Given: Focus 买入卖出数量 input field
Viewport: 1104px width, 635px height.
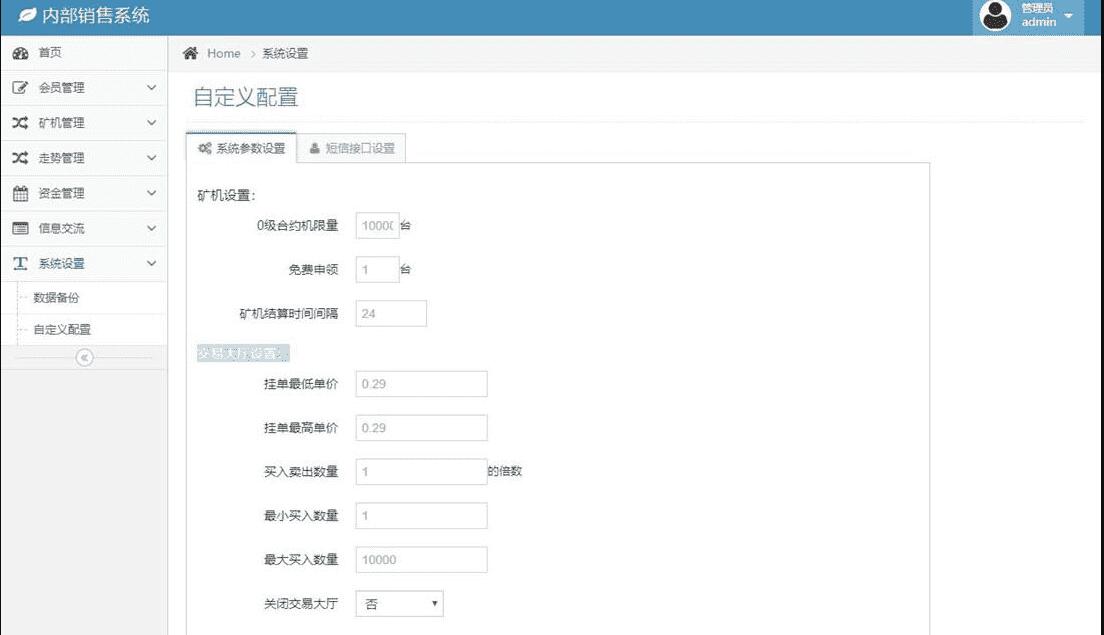Looking at the screenshot, I should coord(421,472).
